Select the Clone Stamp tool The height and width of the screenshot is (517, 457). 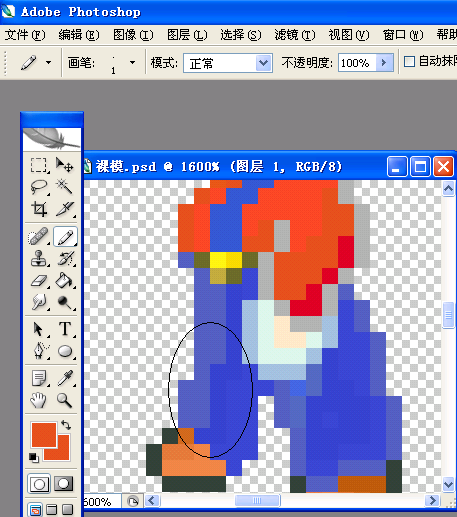point(39,258)
